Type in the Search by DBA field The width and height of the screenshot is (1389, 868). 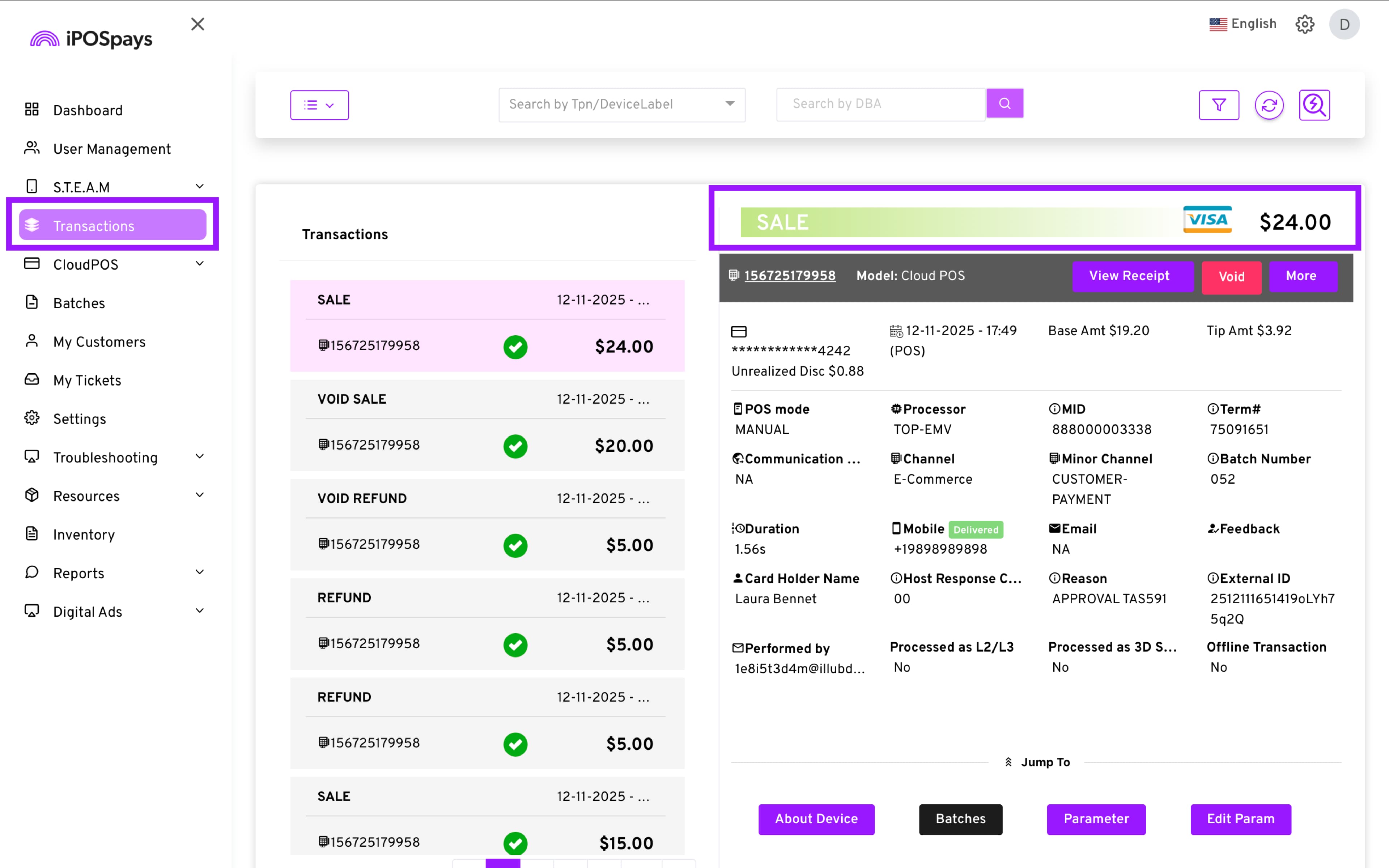point(880,104)
